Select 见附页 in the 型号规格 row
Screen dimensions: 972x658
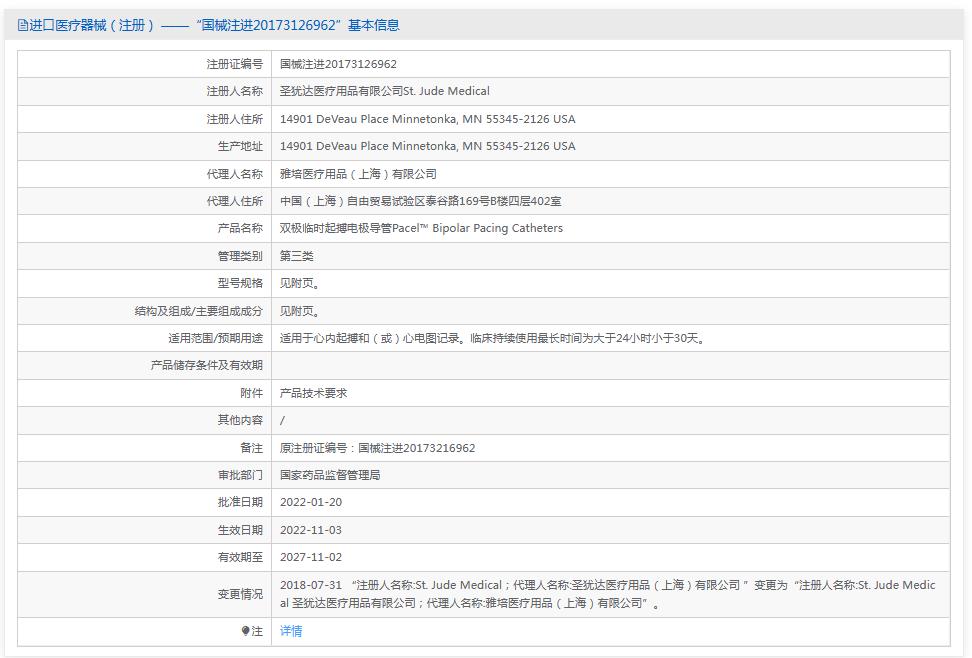click(x=299, y=283)
